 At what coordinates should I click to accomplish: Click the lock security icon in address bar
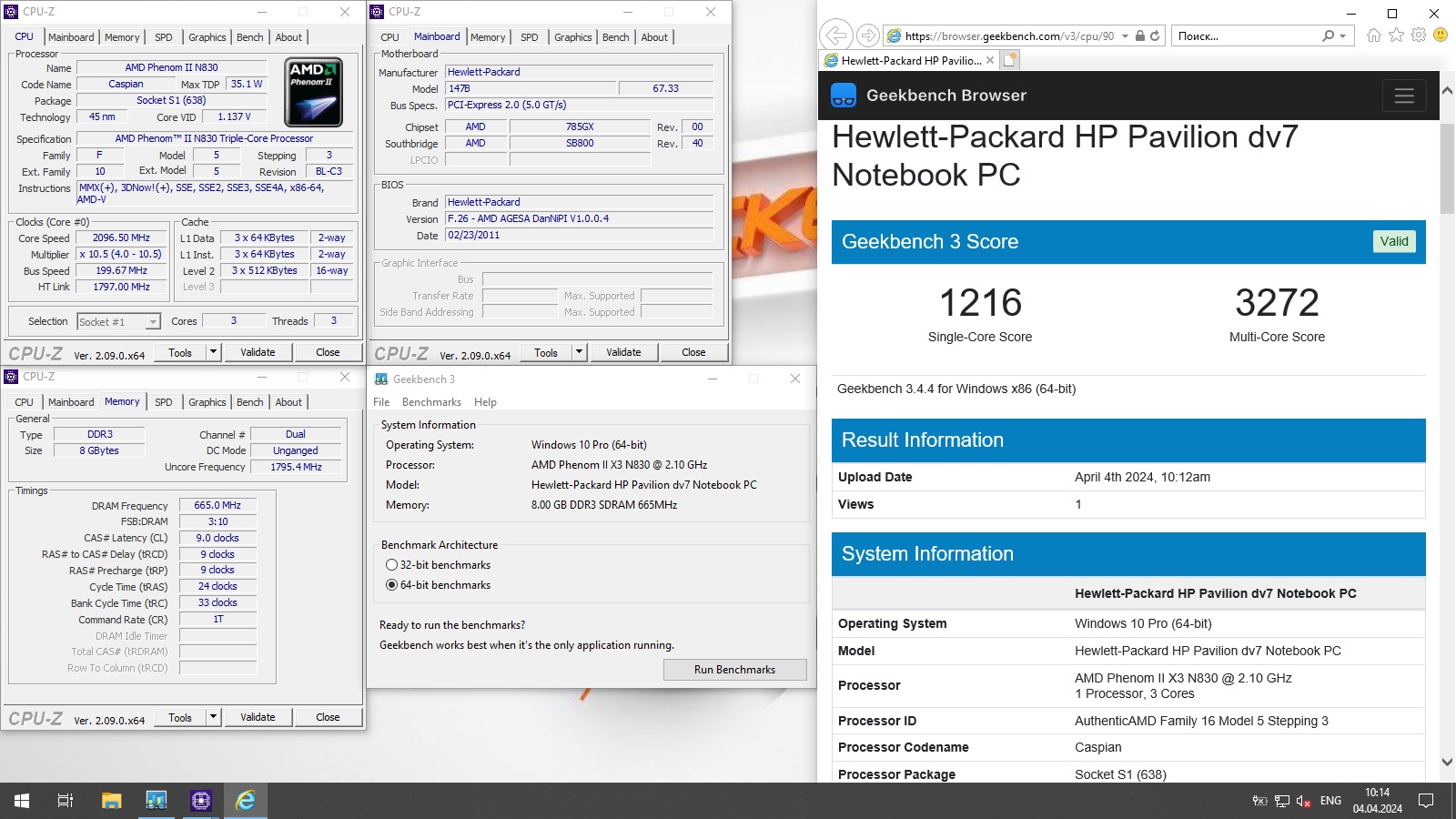click(x=1140, y=35)
